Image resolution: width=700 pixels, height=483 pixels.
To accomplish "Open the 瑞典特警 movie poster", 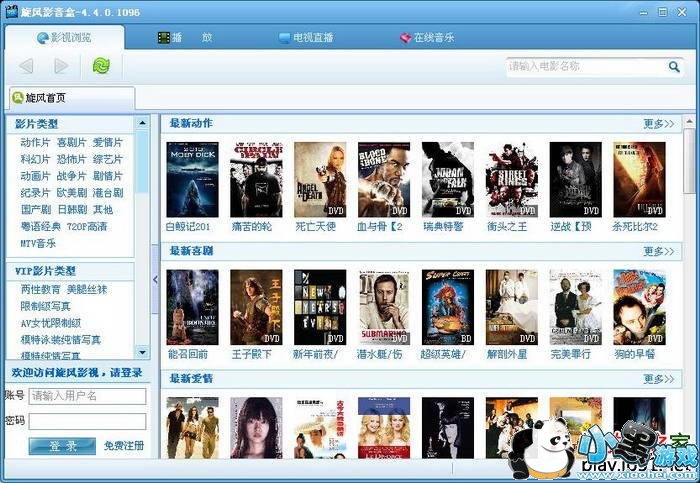I will [x=448, y=179].
